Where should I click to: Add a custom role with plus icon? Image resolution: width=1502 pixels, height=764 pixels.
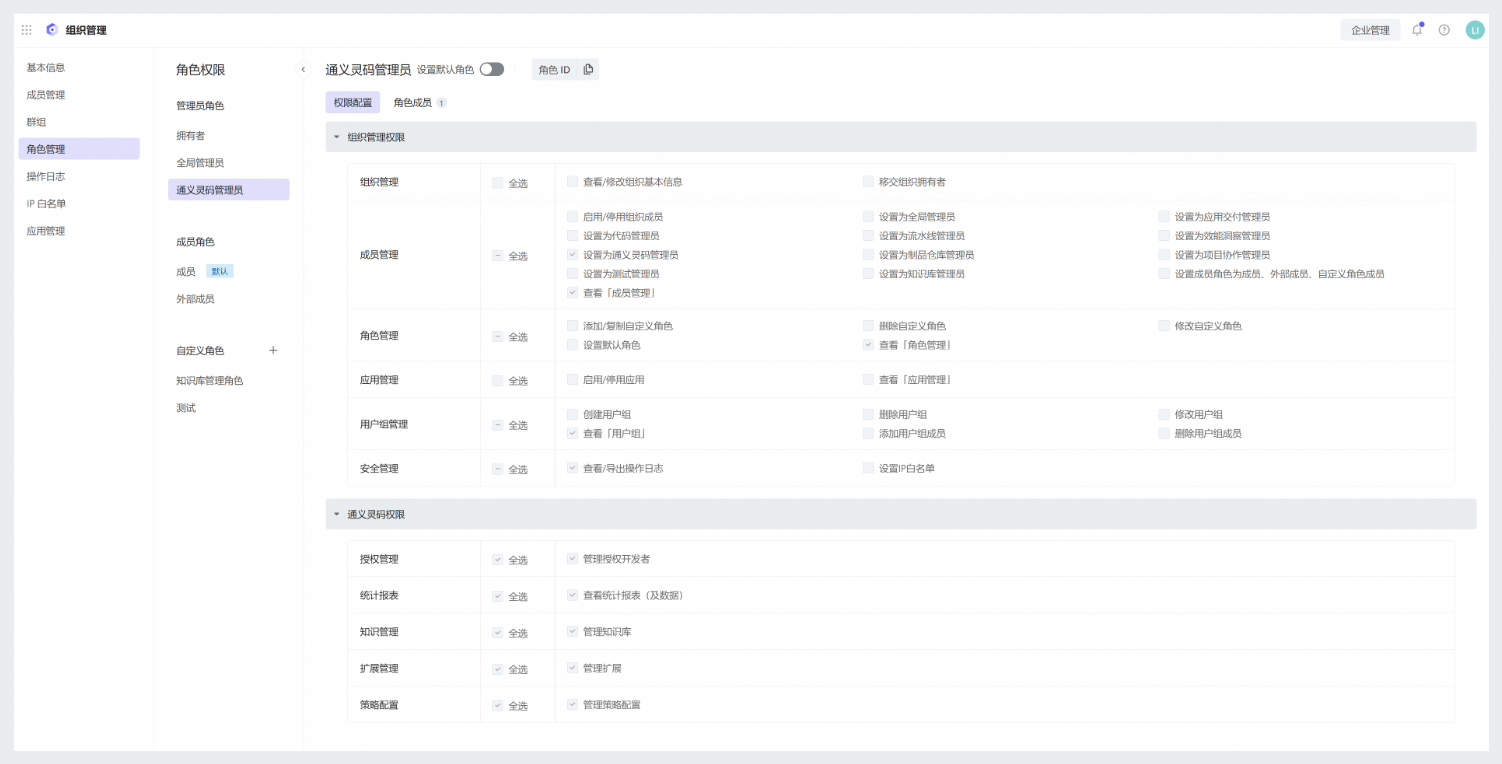pyautogui.click(x=273, y=350)
